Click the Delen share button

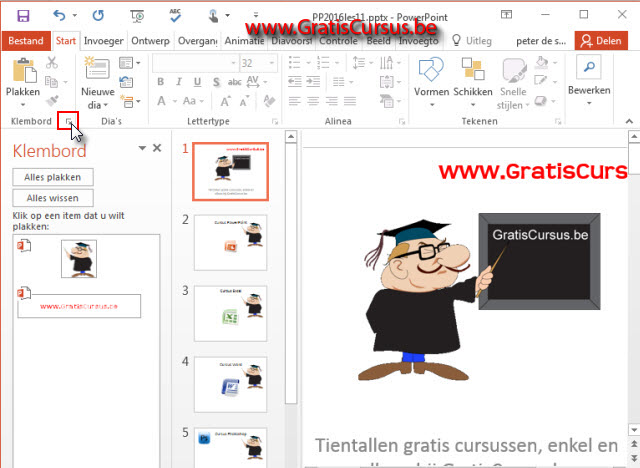(601, 41)
